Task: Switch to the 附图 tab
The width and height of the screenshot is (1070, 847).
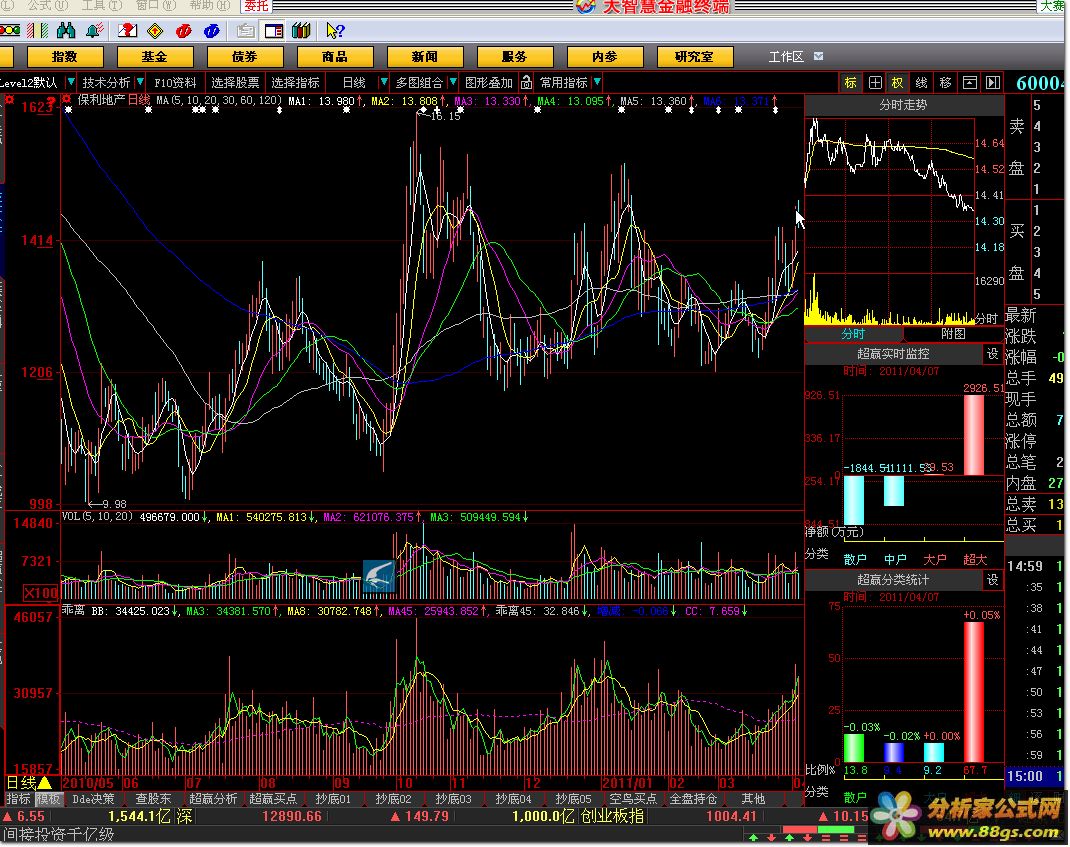Action: [x=953, y=334]
